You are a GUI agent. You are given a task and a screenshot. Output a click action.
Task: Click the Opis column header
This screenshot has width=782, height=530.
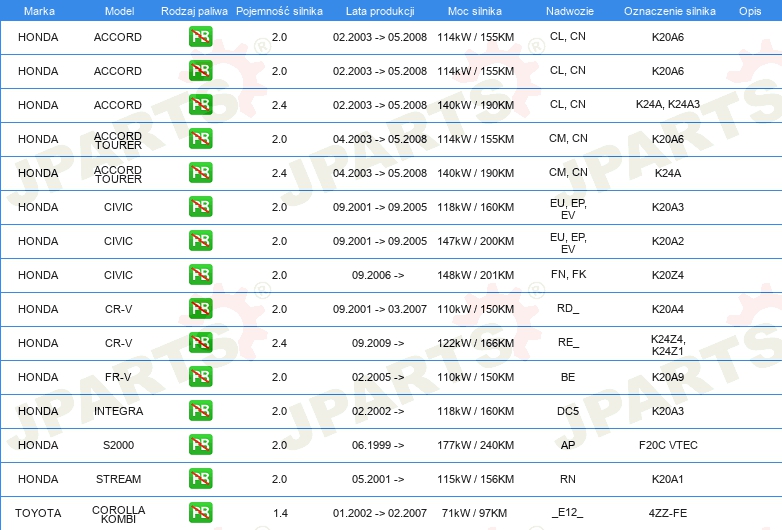pos(750,11)
